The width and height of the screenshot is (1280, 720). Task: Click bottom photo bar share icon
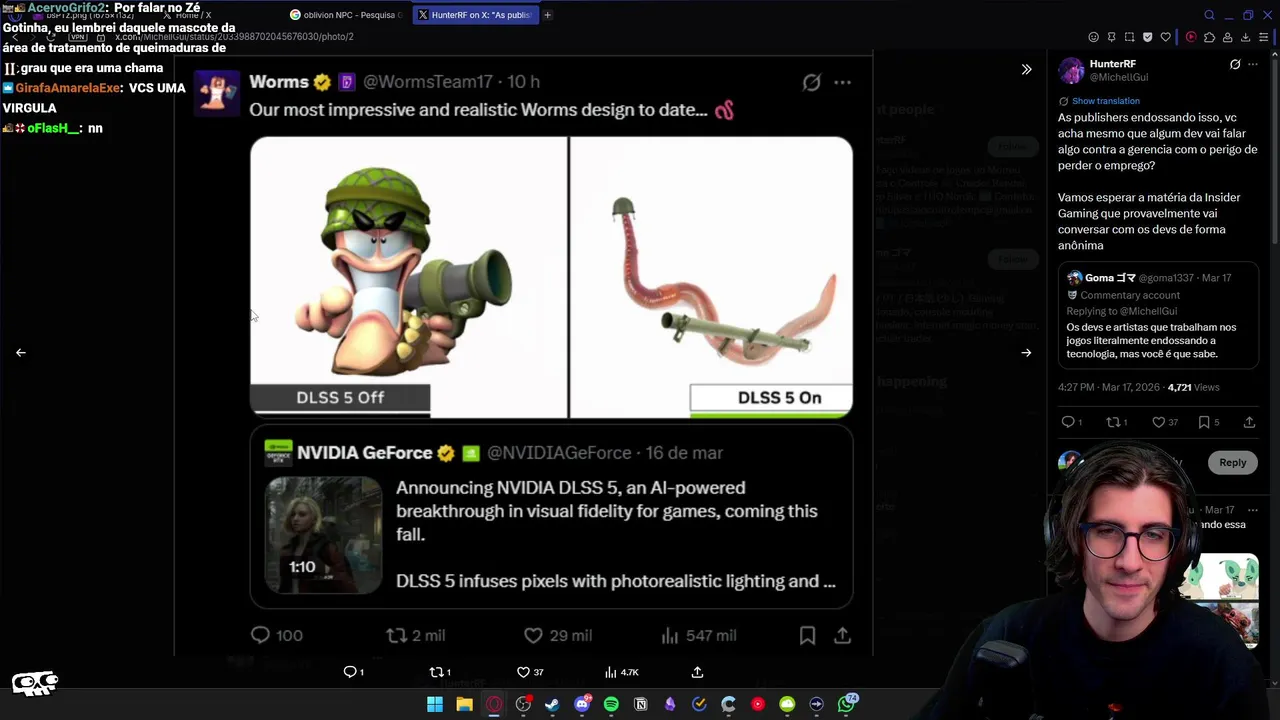697,672
